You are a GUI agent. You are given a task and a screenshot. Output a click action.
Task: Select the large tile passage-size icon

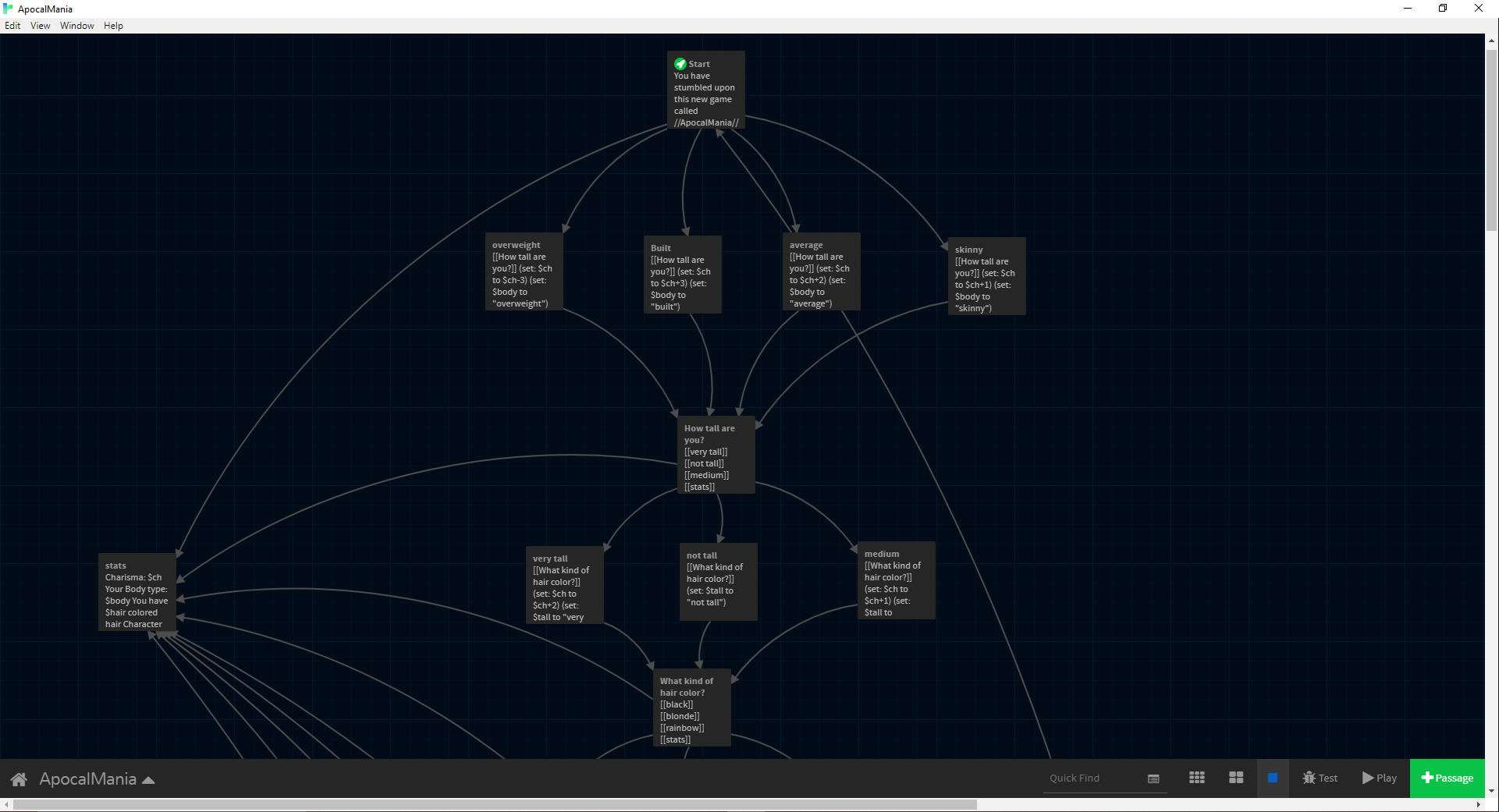point(1236,778)
